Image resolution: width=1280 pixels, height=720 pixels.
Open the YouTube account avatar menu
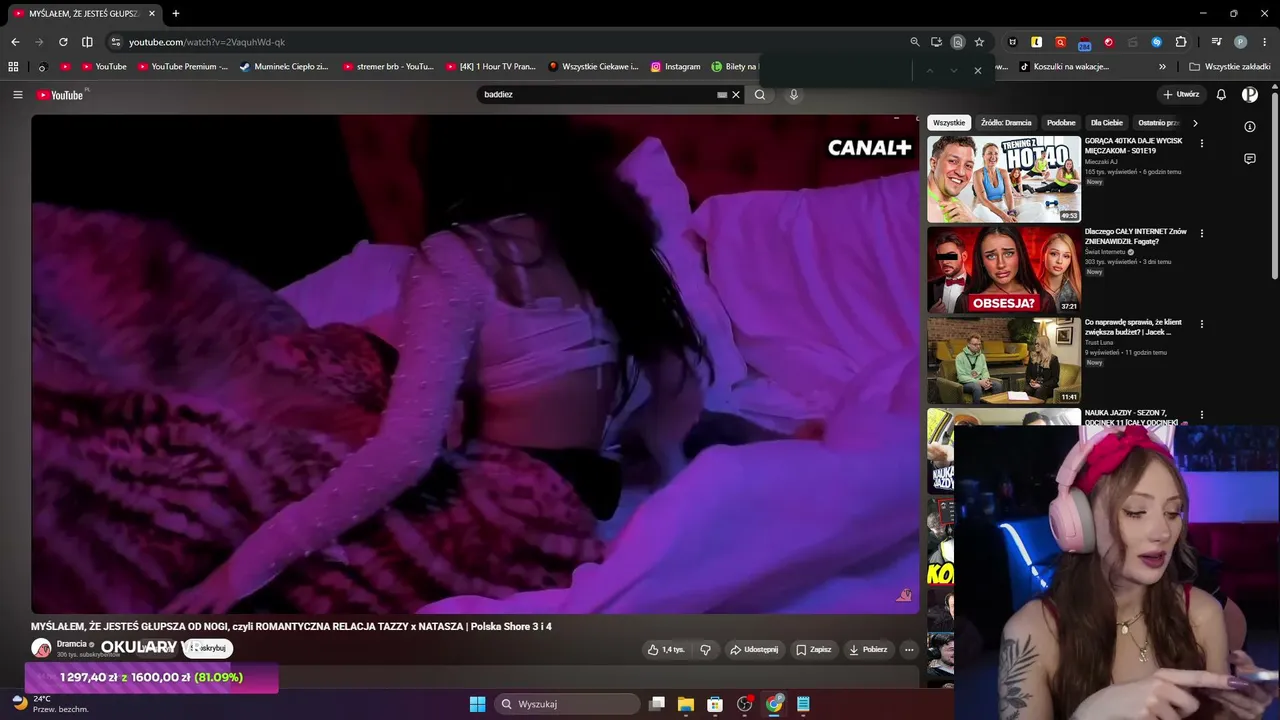[1250, 95]
